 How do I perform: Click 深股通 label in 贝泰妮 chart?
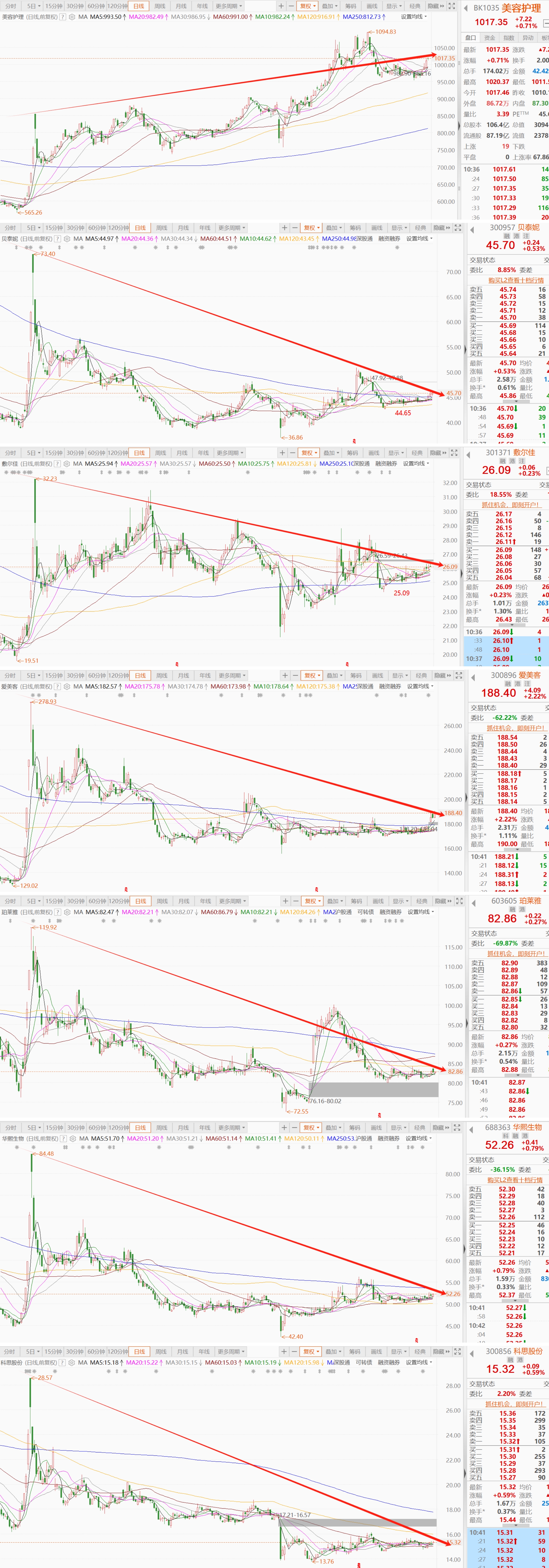pos(364,239)
